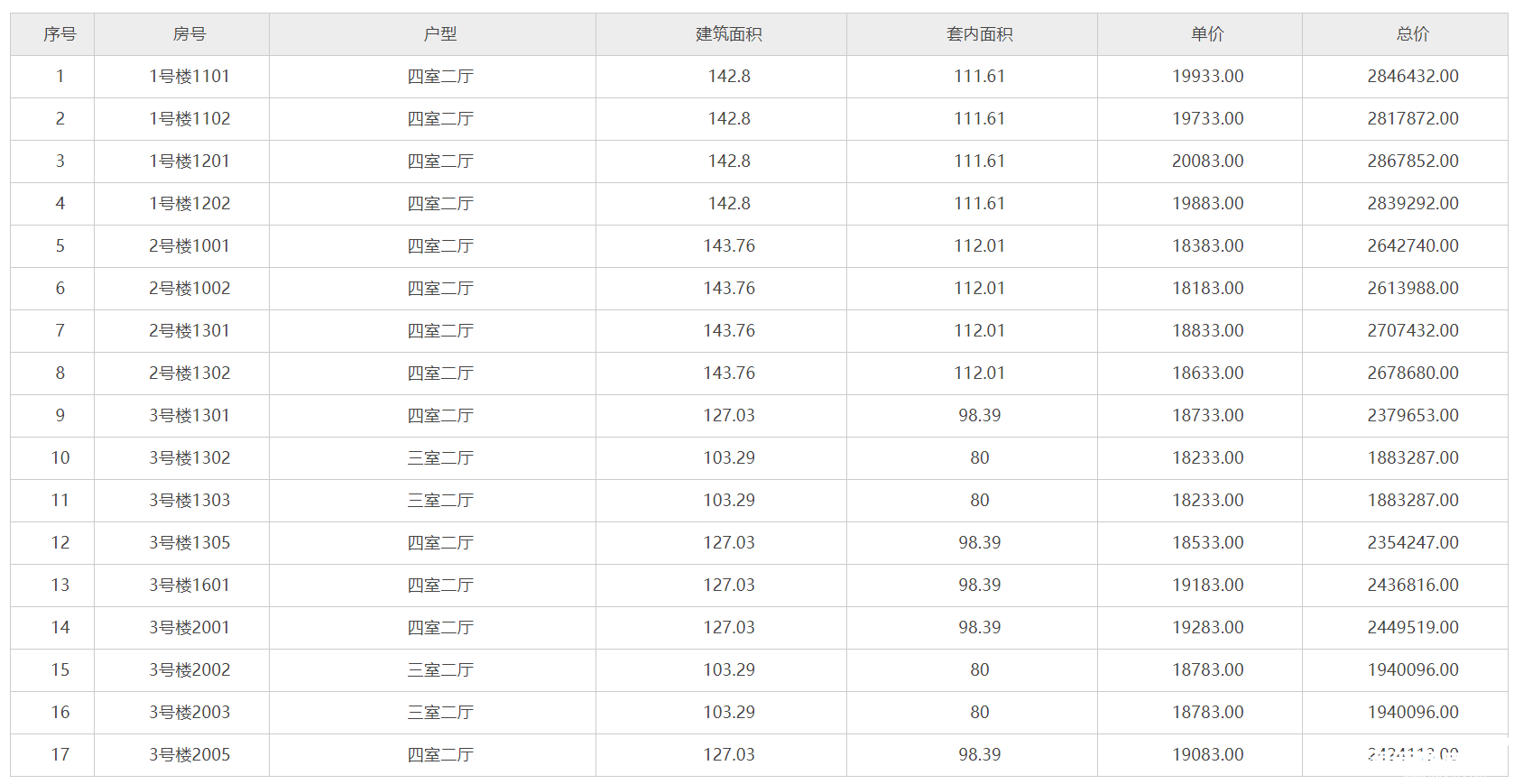Click the 建筑面积 column header
Viewport: 1514px width, 784px height.
[x=729, y=34]
